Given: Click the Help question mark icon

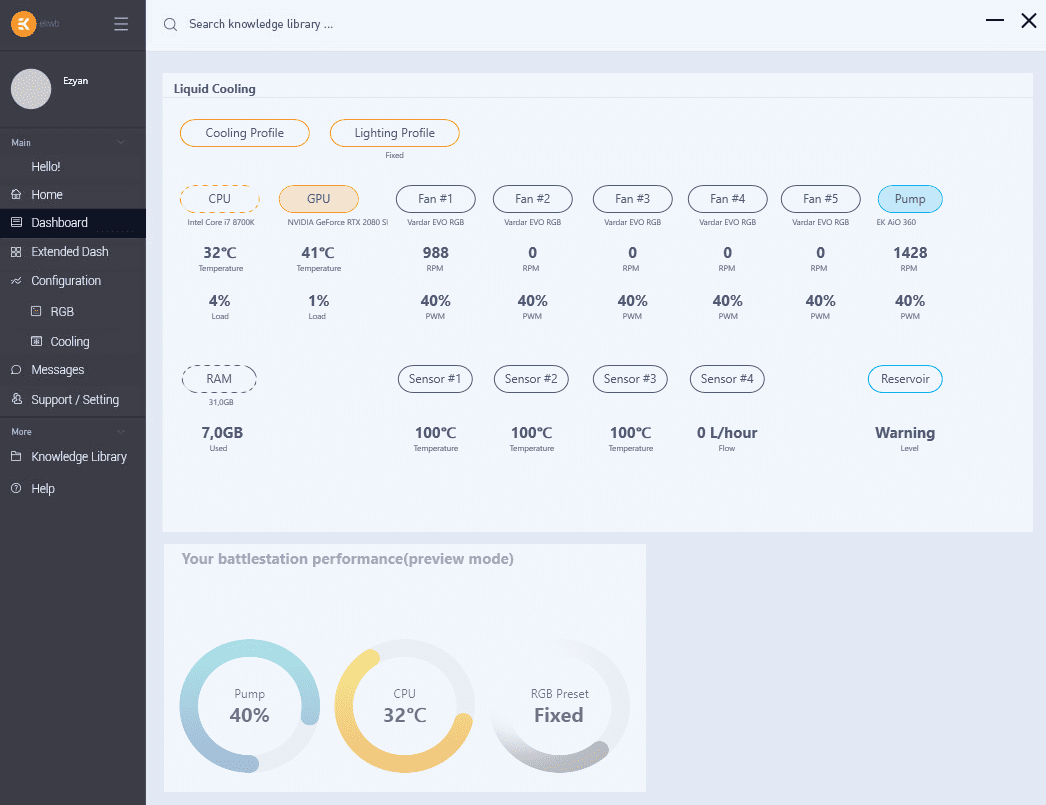Looking at the screenshot, I should [16, 489].
